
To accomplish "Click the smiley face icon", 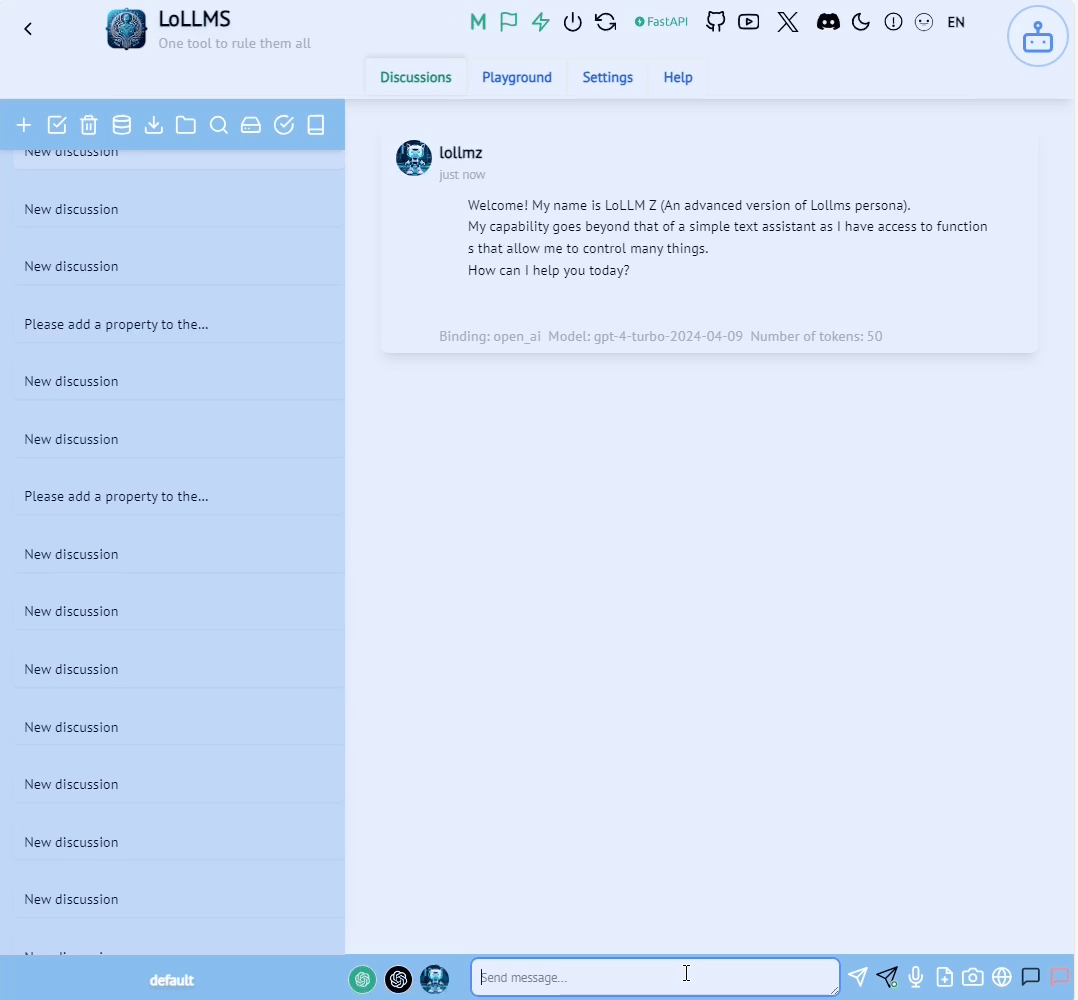I will pos(924,23).
